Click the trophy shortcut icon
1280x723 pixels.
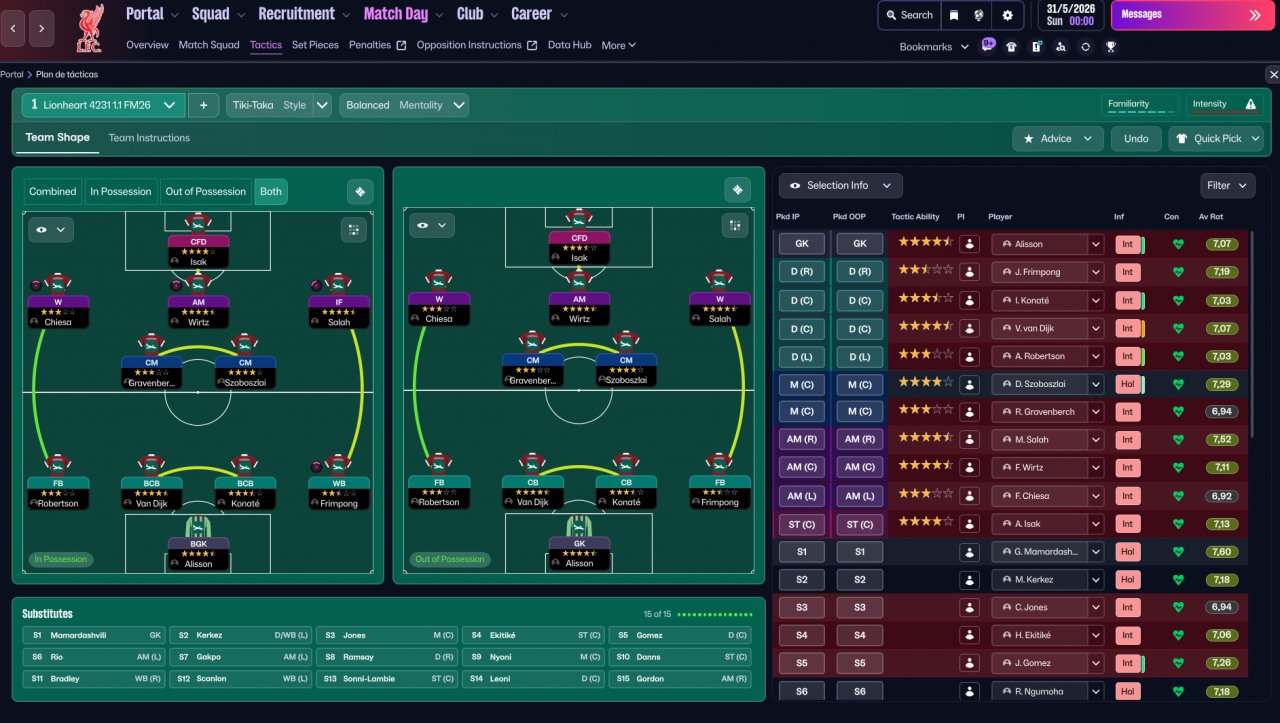point(1110,46)
